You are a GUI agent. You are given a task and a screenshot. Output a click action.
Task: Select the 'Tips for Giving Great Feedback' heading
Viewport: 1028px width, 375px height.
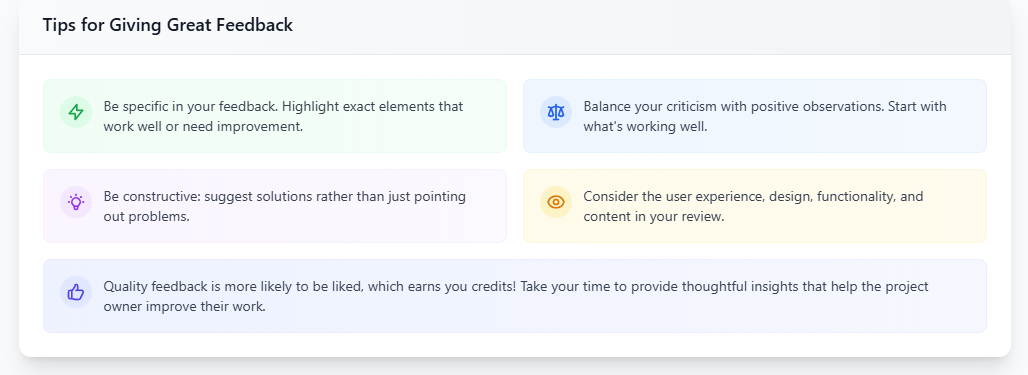click(168, 26)
